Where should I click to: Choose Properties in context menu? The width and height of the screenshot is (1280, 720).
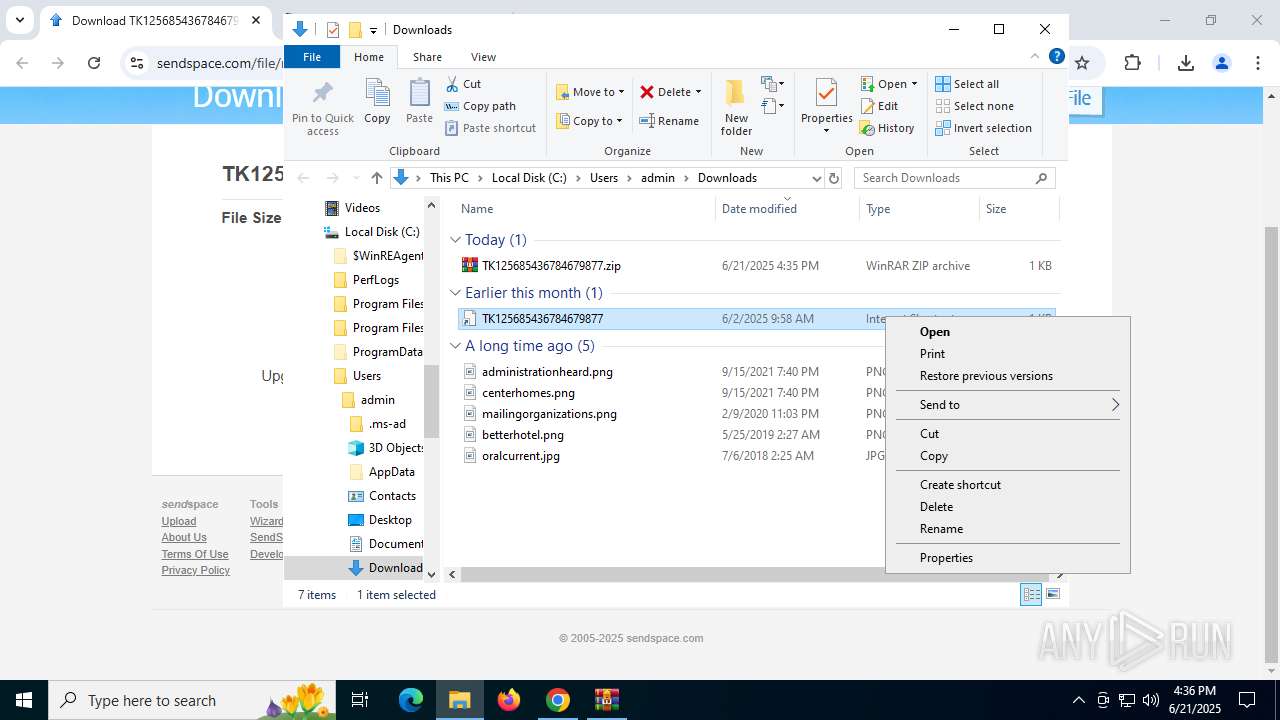click(1007, 558)
